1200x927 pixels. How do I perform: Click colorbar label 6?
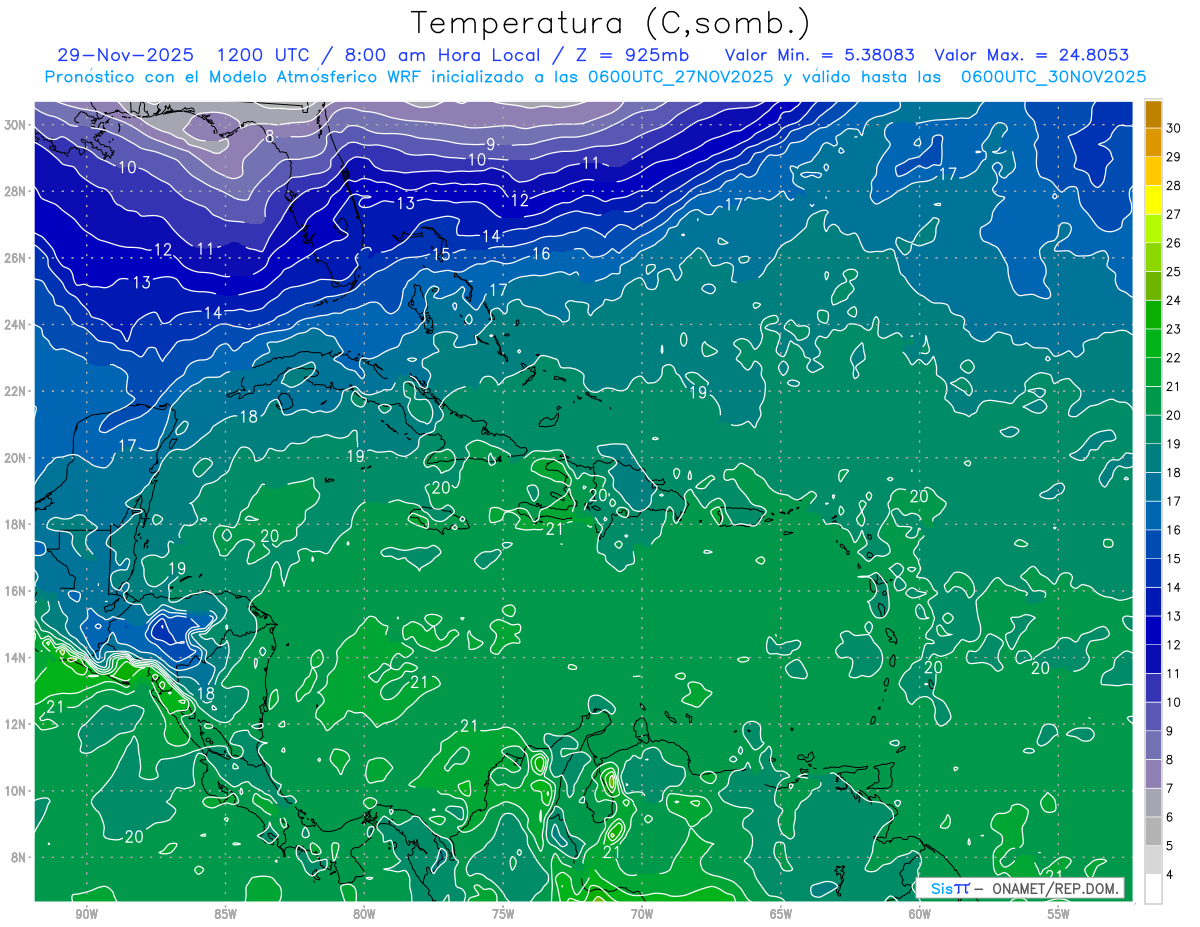point(1170,818)
